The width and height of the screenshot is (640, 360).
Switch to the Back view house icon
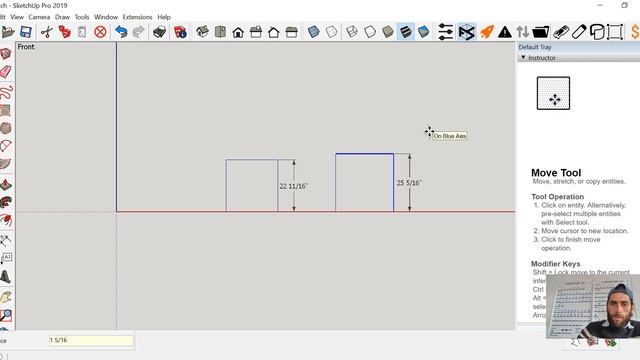(x=273, y=32)
